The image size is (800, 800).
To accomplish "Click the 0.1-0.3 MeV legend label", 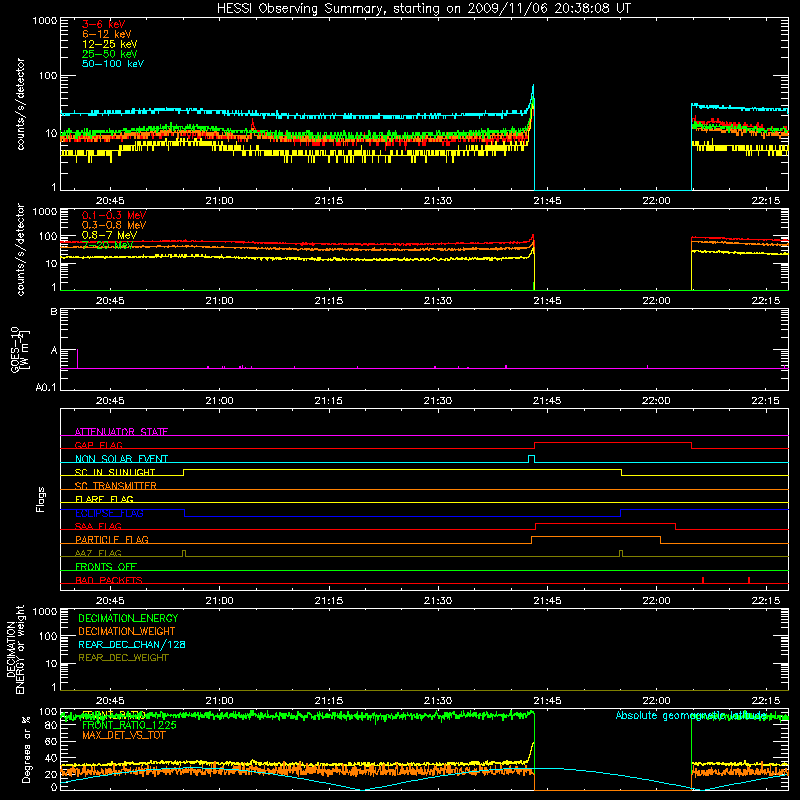I will pyautogui.click(x=114, y=215).
